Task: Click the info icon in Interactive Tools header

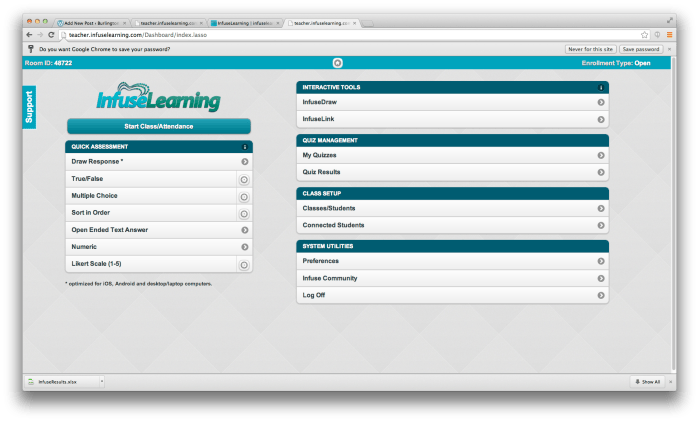Action: [601, 87]
